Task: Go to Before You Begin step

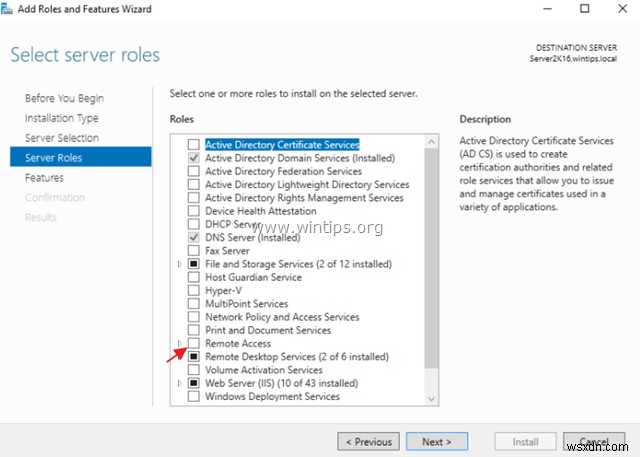Action: pyautogui.click(x=64, y=98)
